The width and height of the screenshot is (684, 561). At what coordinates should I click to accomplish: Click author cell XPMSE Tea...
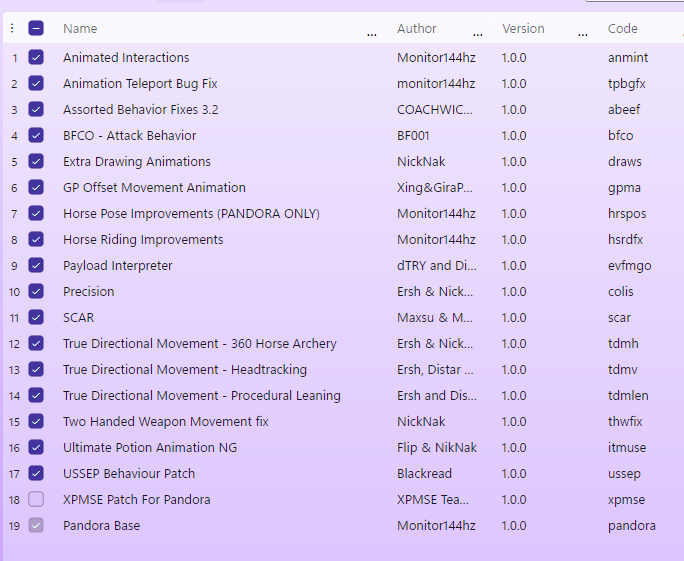(x=433, y=499)
